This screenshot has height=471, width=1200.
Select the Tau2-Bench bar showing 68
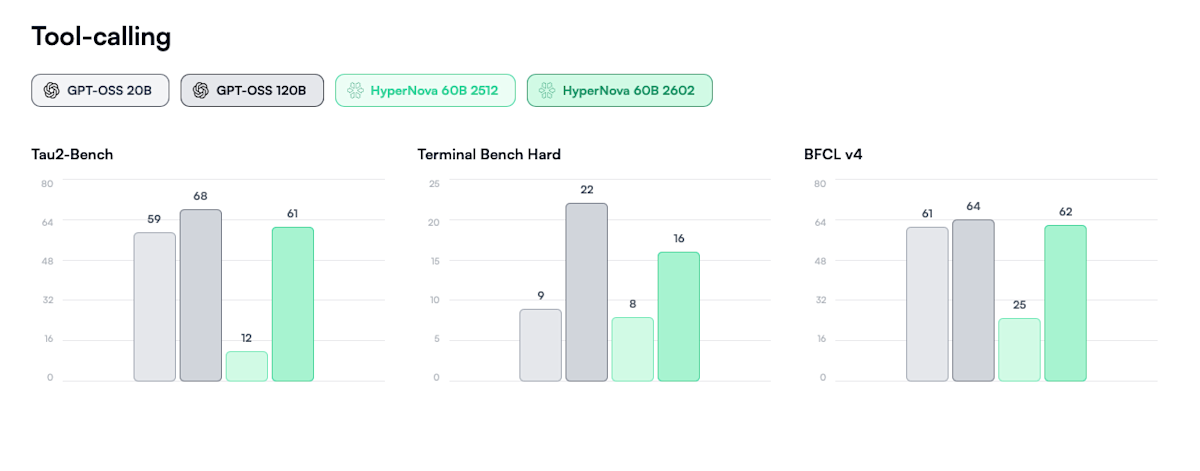tap(201, 295)
